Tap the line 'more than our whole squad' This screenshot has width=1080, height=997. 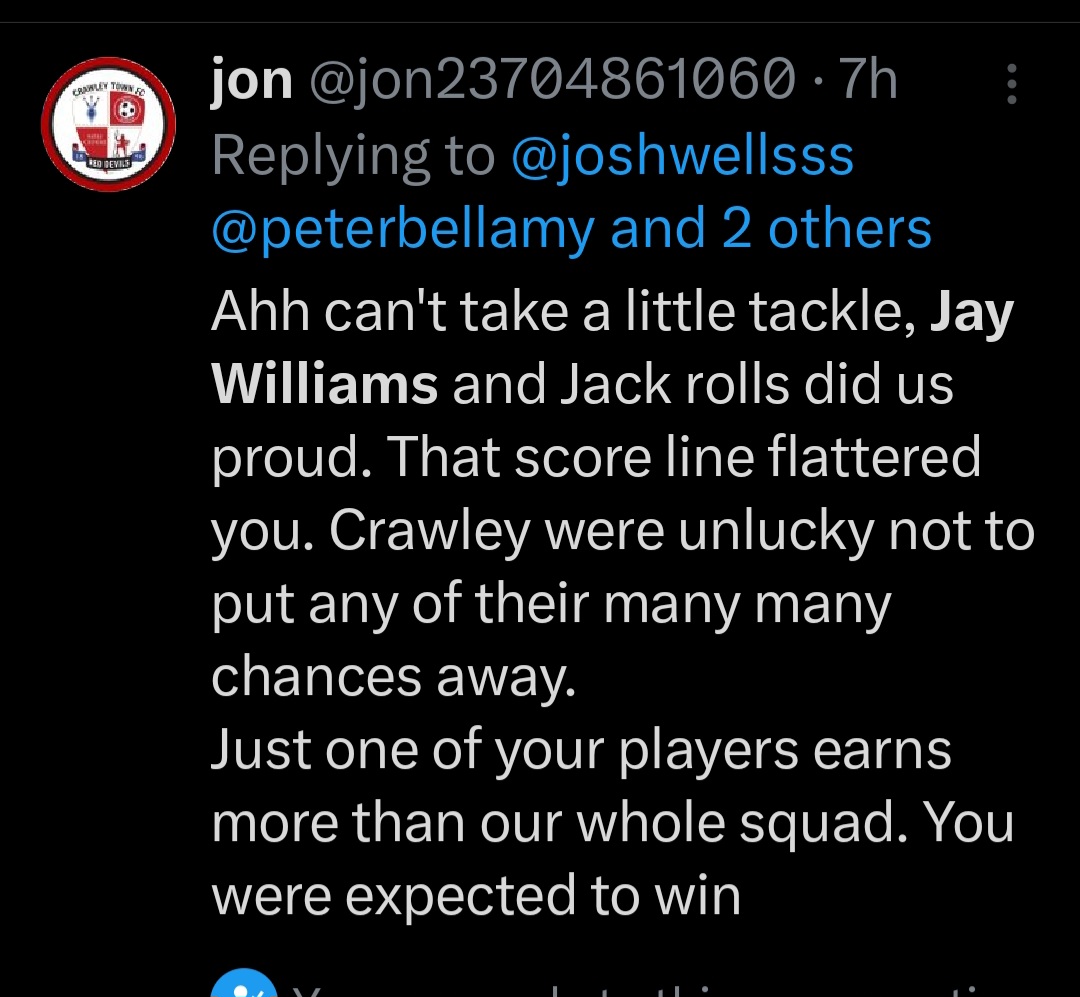tap(612, 824)
